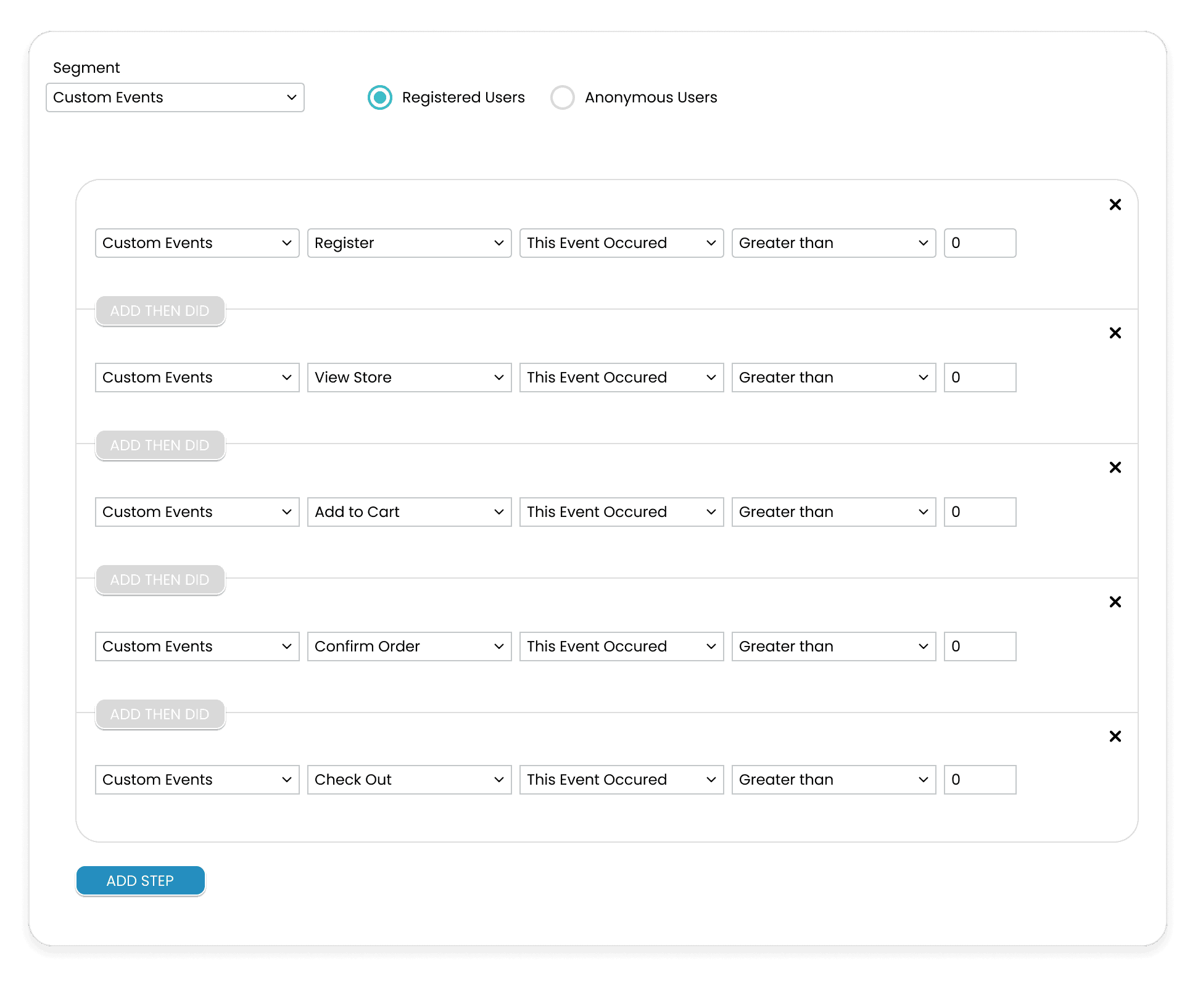Select Anonymous Users radio button
Image resolution: width=1203 pixels, height=1008 pixels.
562,97
